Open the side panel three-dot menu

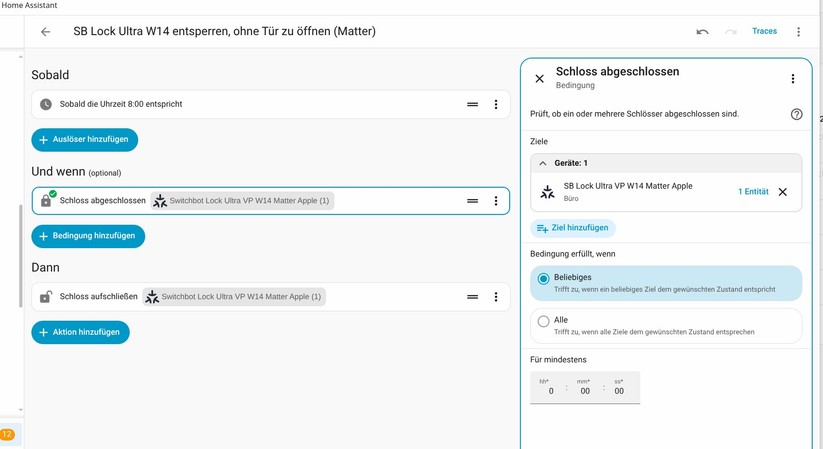[x=793, y=79]
